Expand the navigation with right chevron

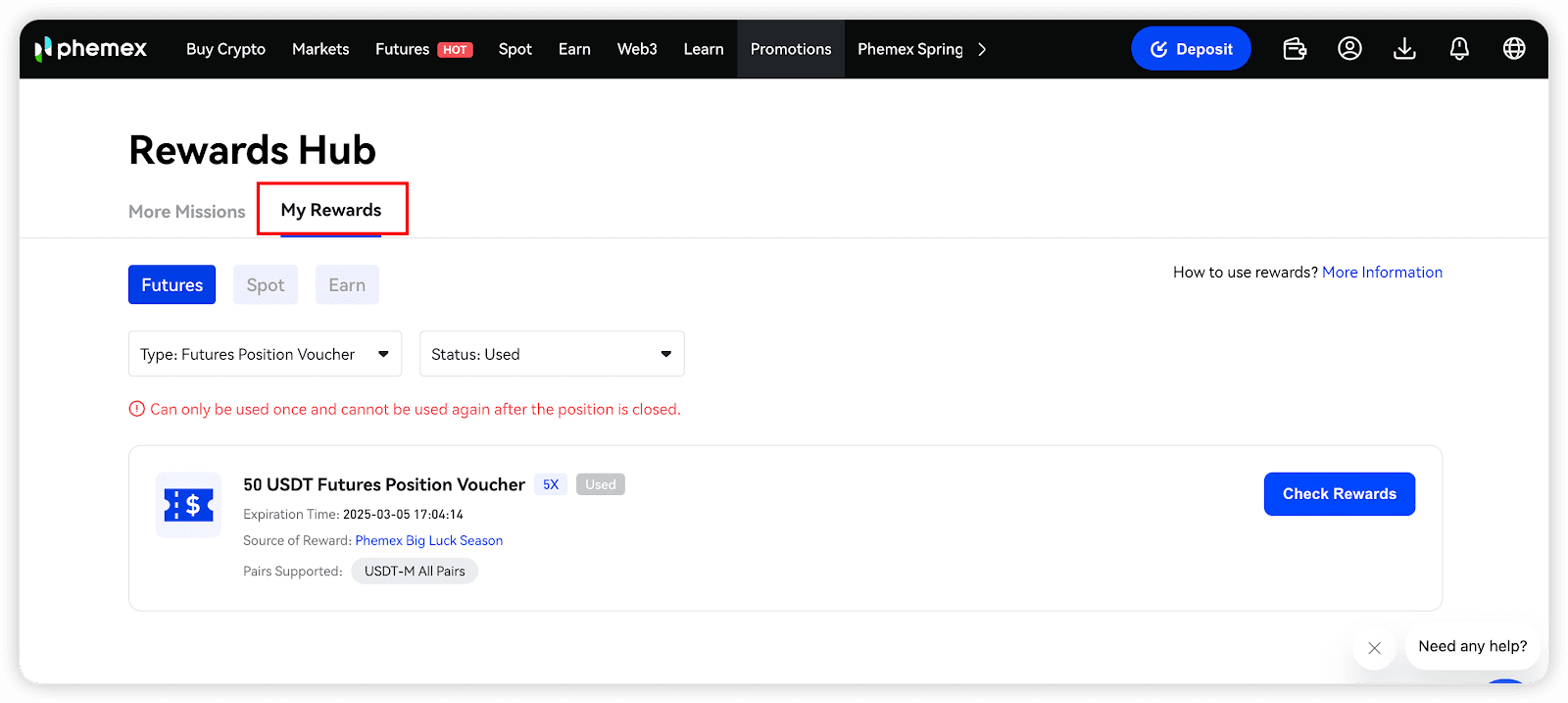[982, 49]
